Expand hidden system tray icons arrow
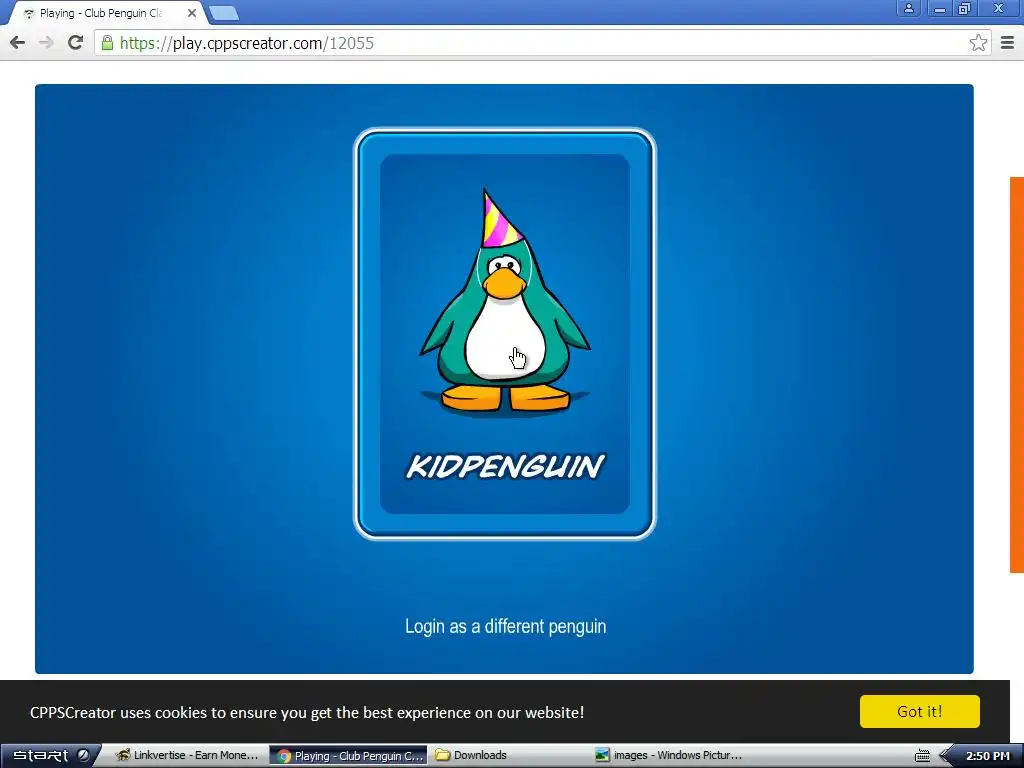The height and width of the screenshot is (768, 1024). coord(945,756)
